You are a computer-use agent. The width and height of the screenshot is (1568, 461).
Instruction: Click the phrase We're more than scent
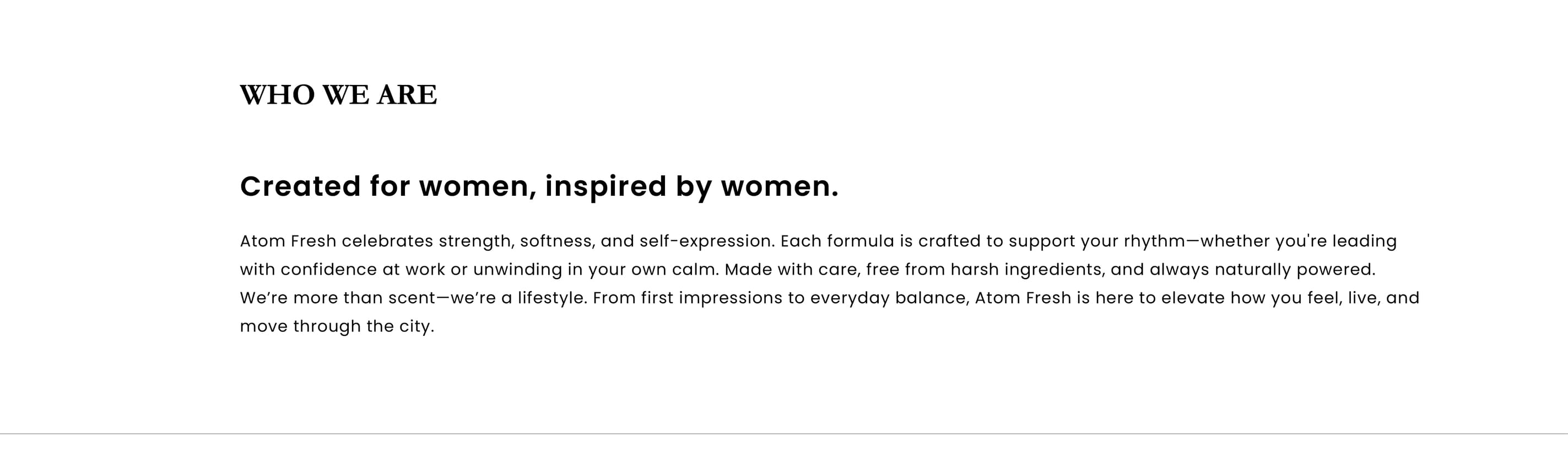(x=338, y=298)
